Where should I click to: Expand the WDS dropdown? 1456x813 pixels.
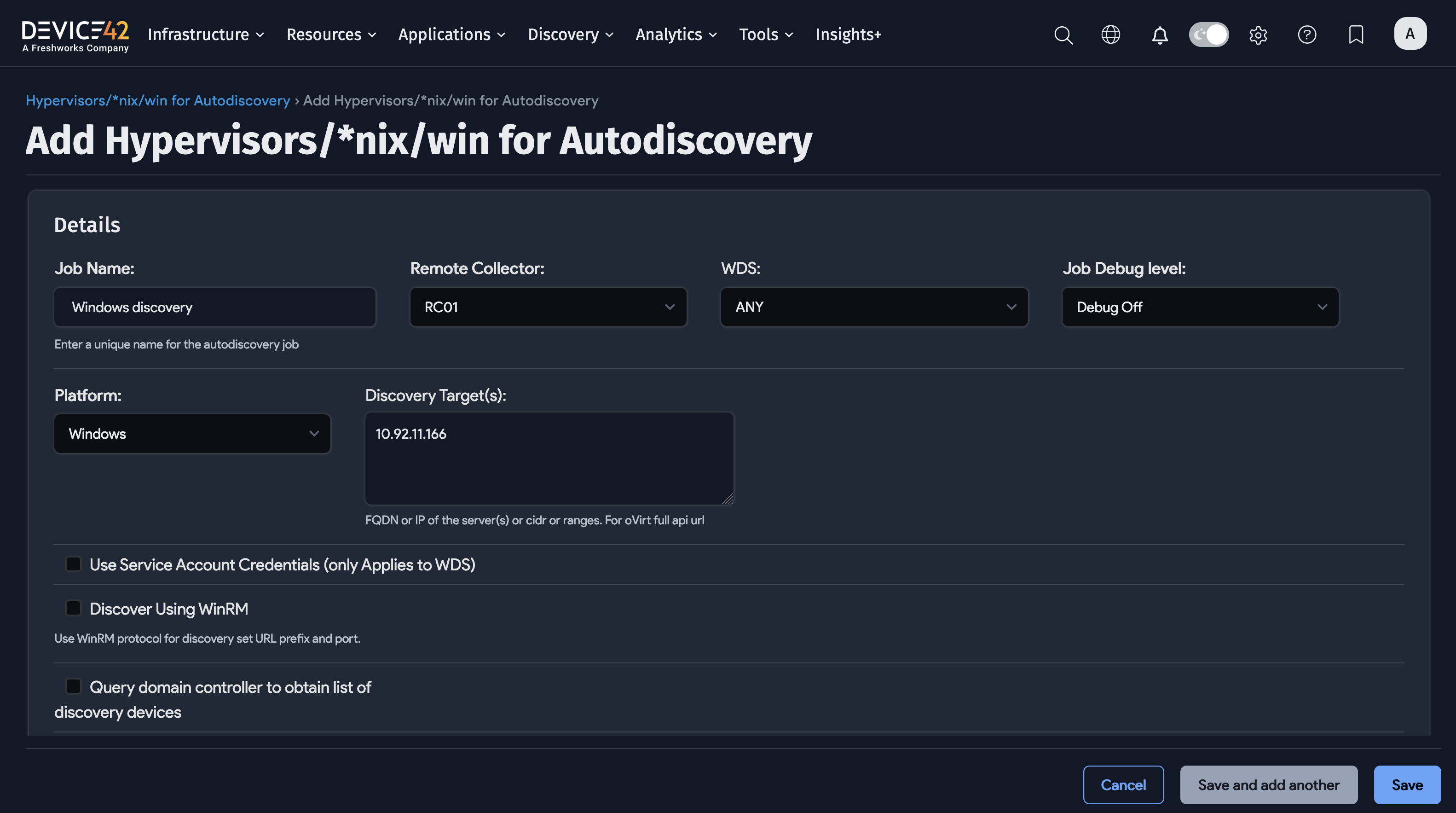click(874, 307)
